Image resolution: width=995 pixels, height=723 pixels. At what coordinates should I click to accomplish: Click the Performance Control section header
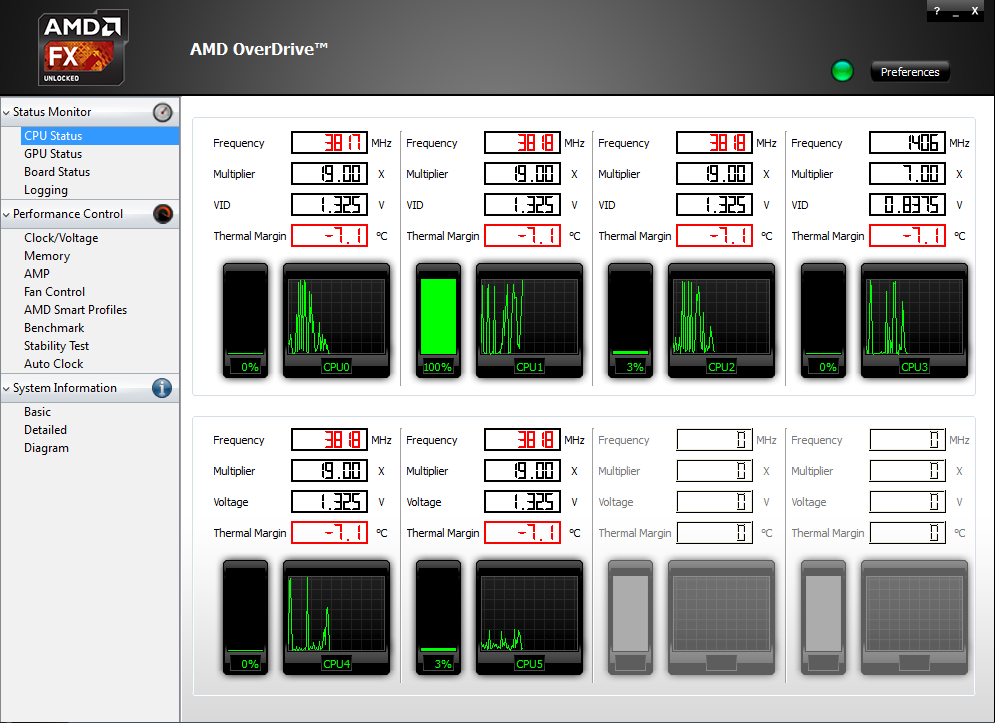tap(91, 214)
